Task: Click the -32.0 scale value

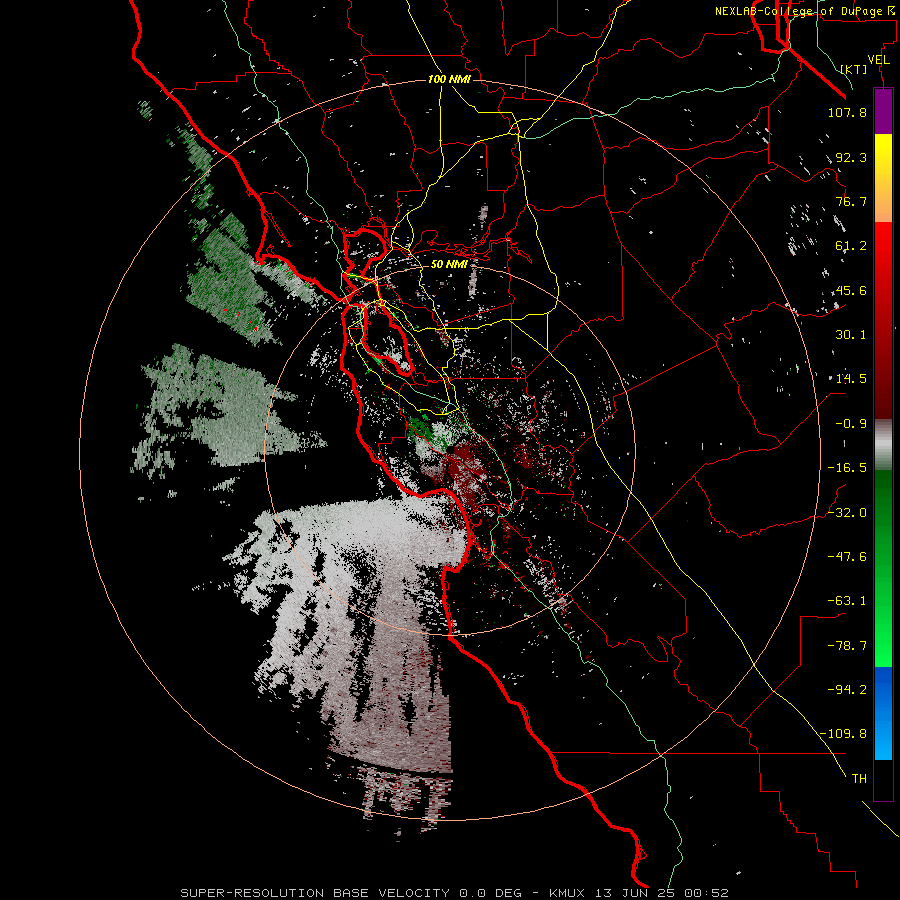Action: point(847,513)
